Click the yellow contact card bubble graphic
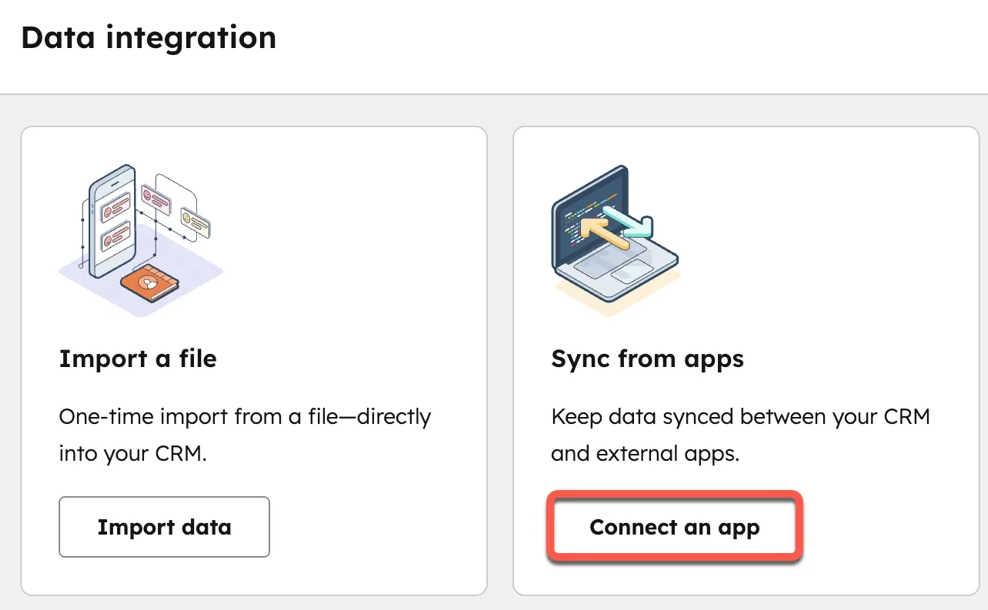 (x=195, y=223)
